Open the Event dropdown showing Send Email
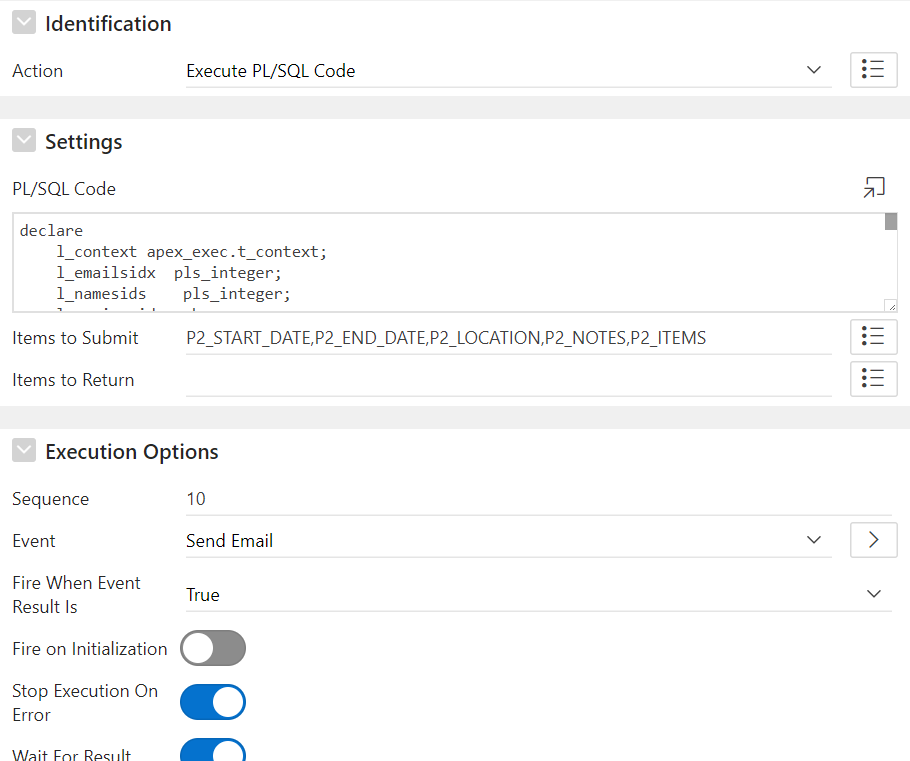Viewport: 910px width, 761px height. (x=508, y=541)
